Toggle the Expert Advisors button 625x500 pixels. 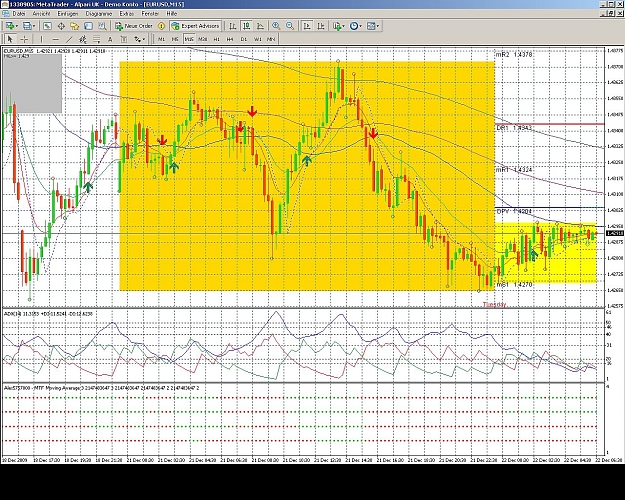(x=196, y=26)
